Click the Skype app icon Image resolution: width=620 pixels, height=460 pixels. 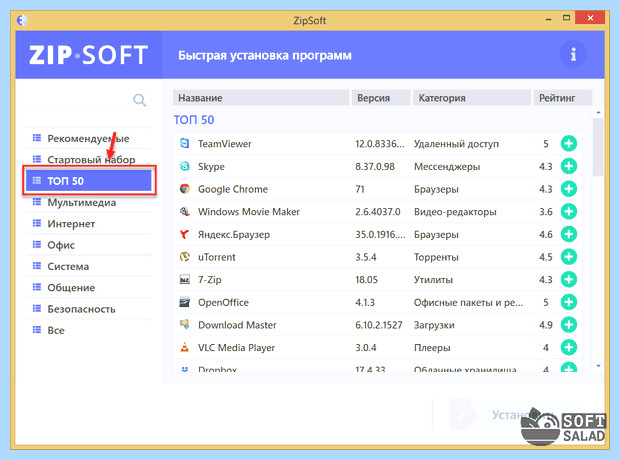(x=185, y=166)
